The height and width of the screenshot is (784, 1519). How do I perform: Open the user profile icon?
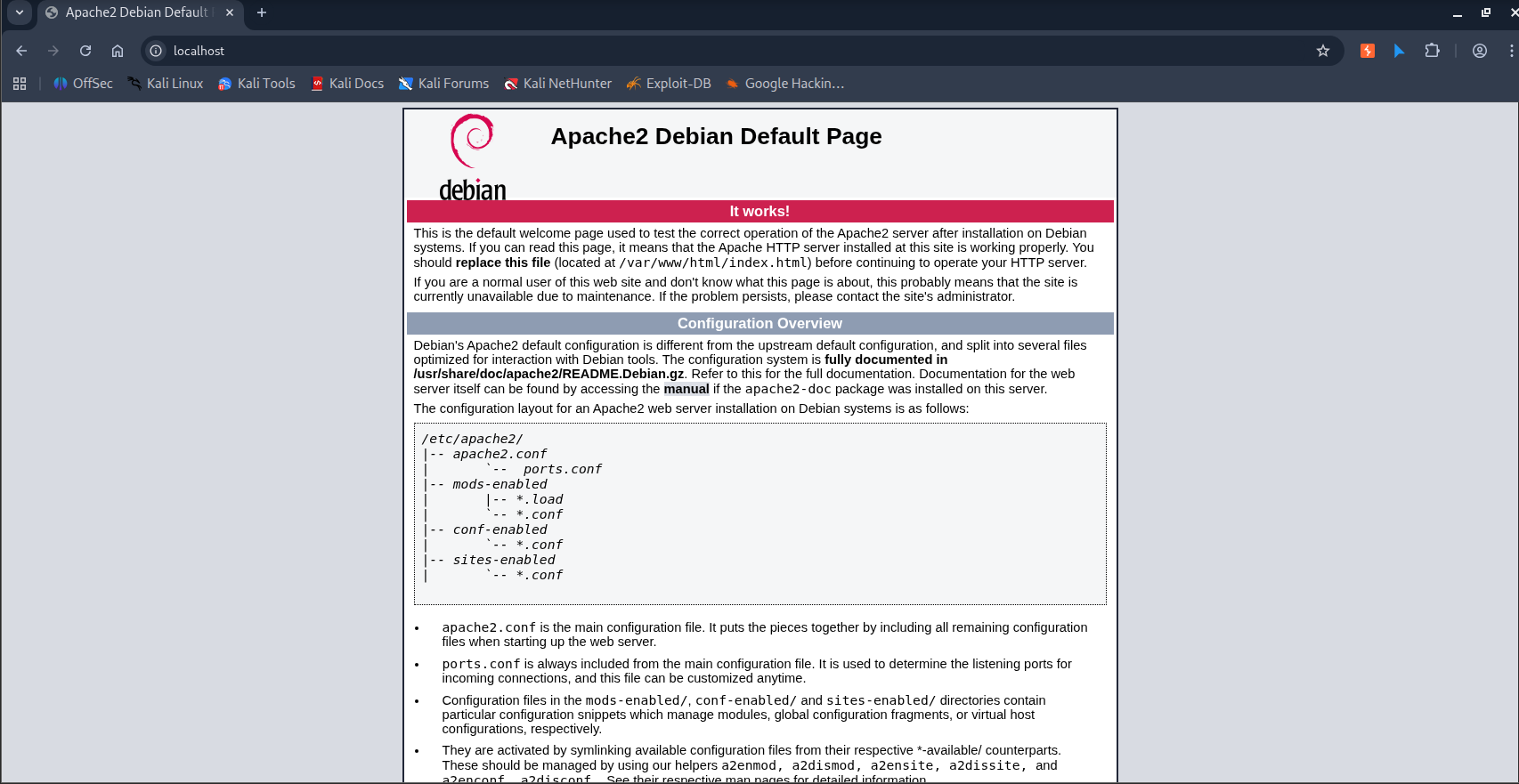tap(1480, 51)
